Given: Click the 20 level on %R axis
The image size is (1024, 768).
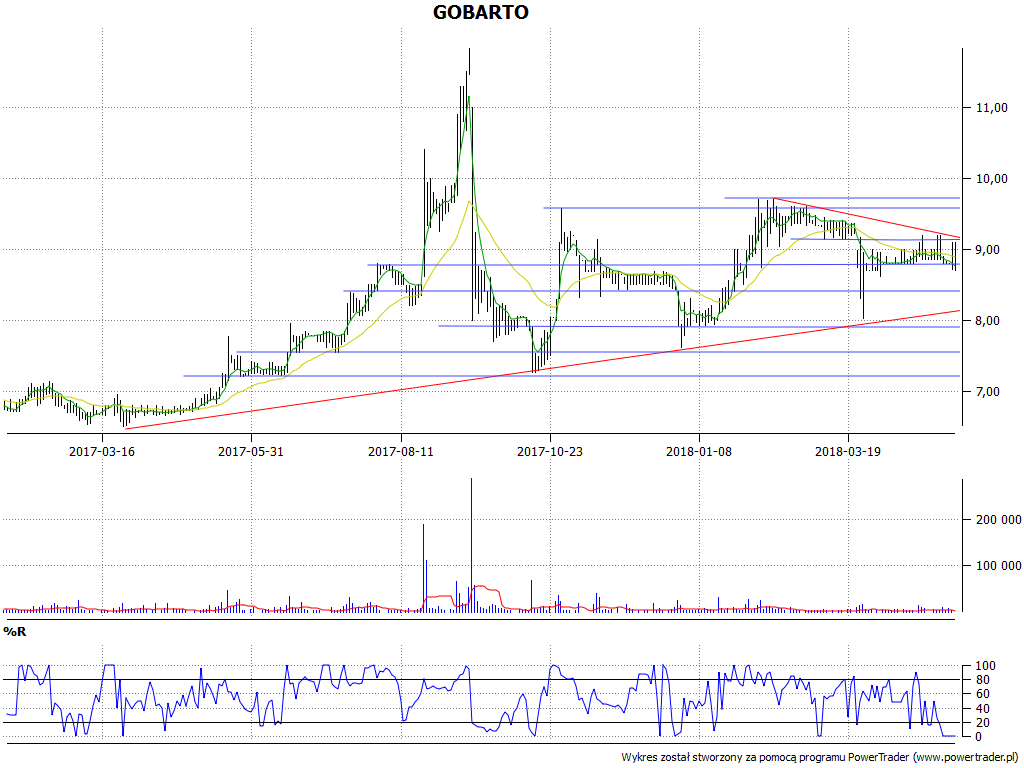Looking at the screenshot, I should click(983, 723).
